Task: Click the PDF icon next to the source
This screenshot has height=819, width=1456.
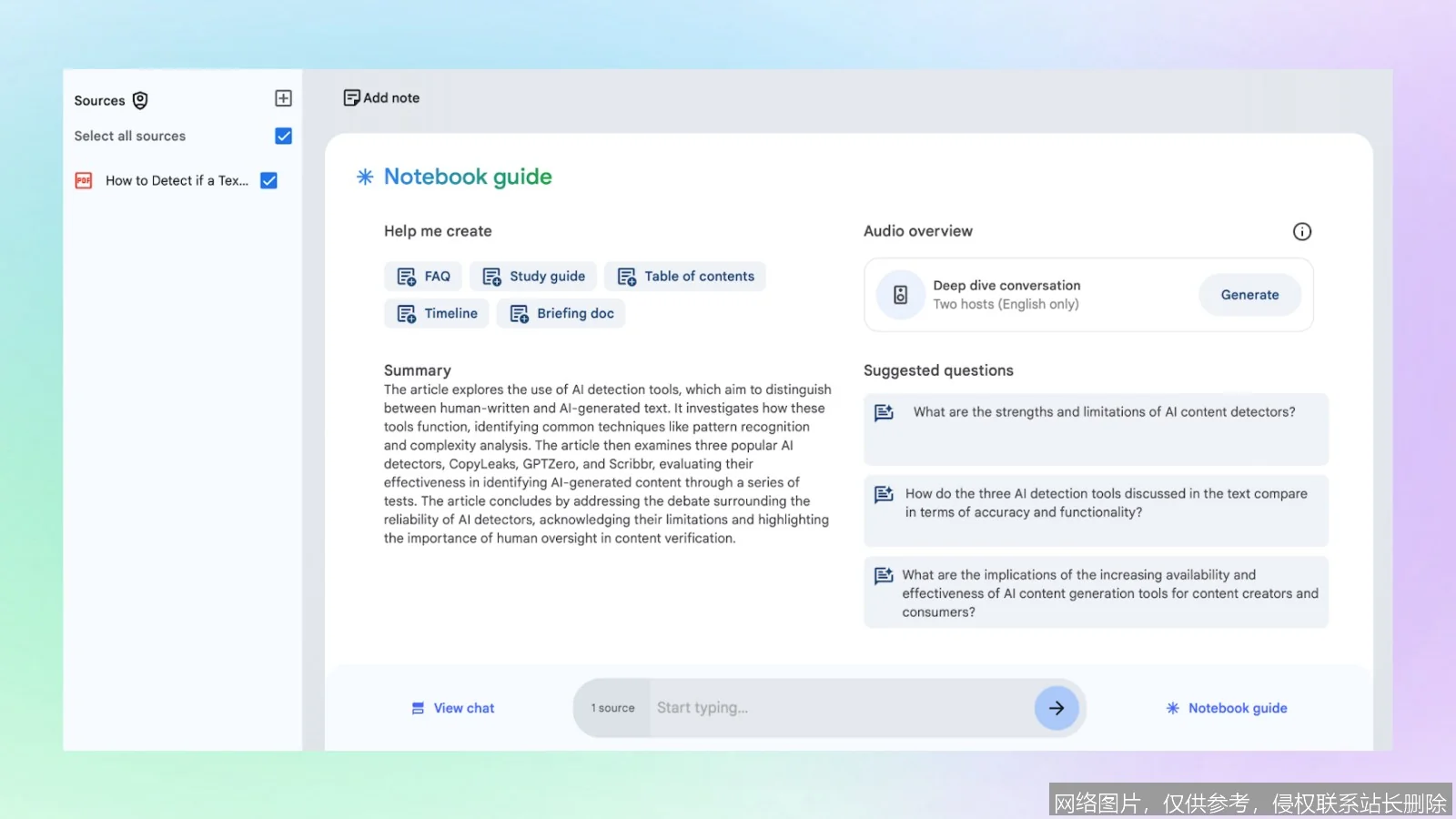Action: [x=83, y=180]
